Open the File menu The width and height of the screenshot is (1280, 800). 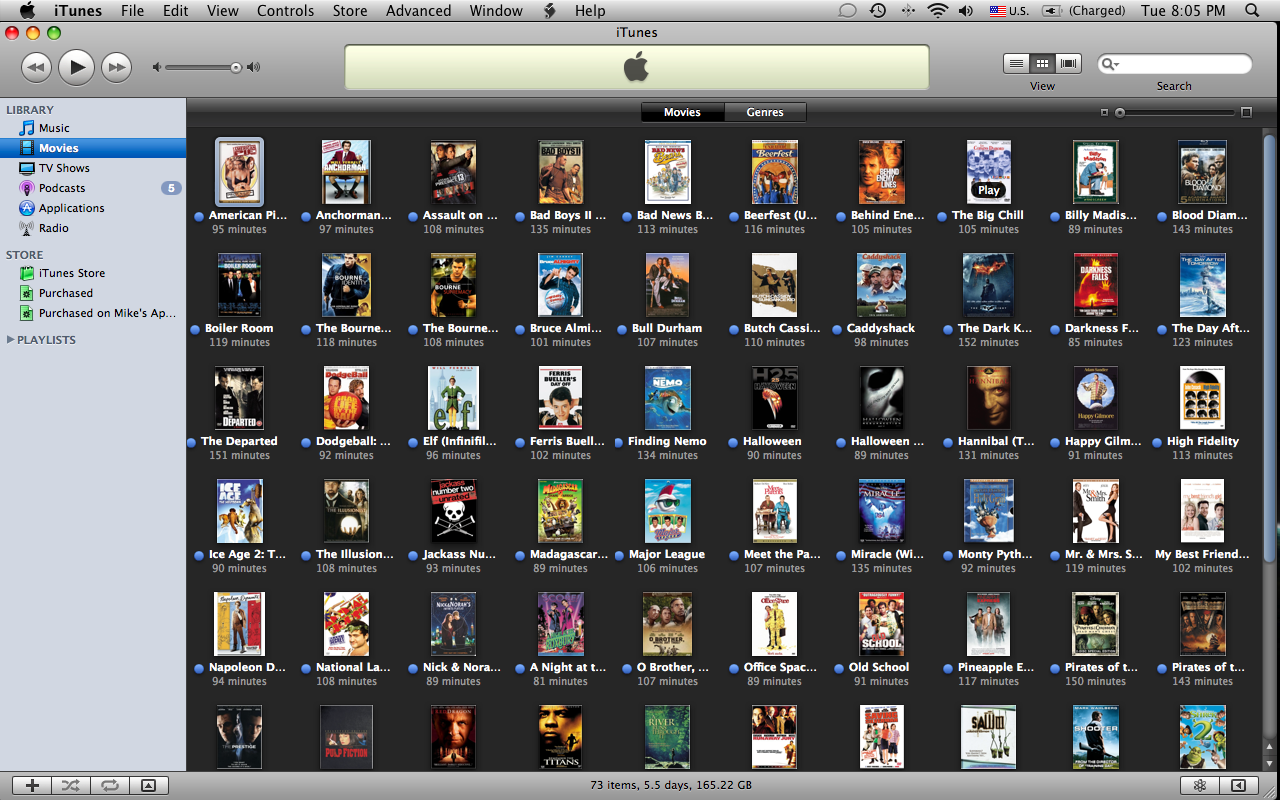(x=132, y=11)
